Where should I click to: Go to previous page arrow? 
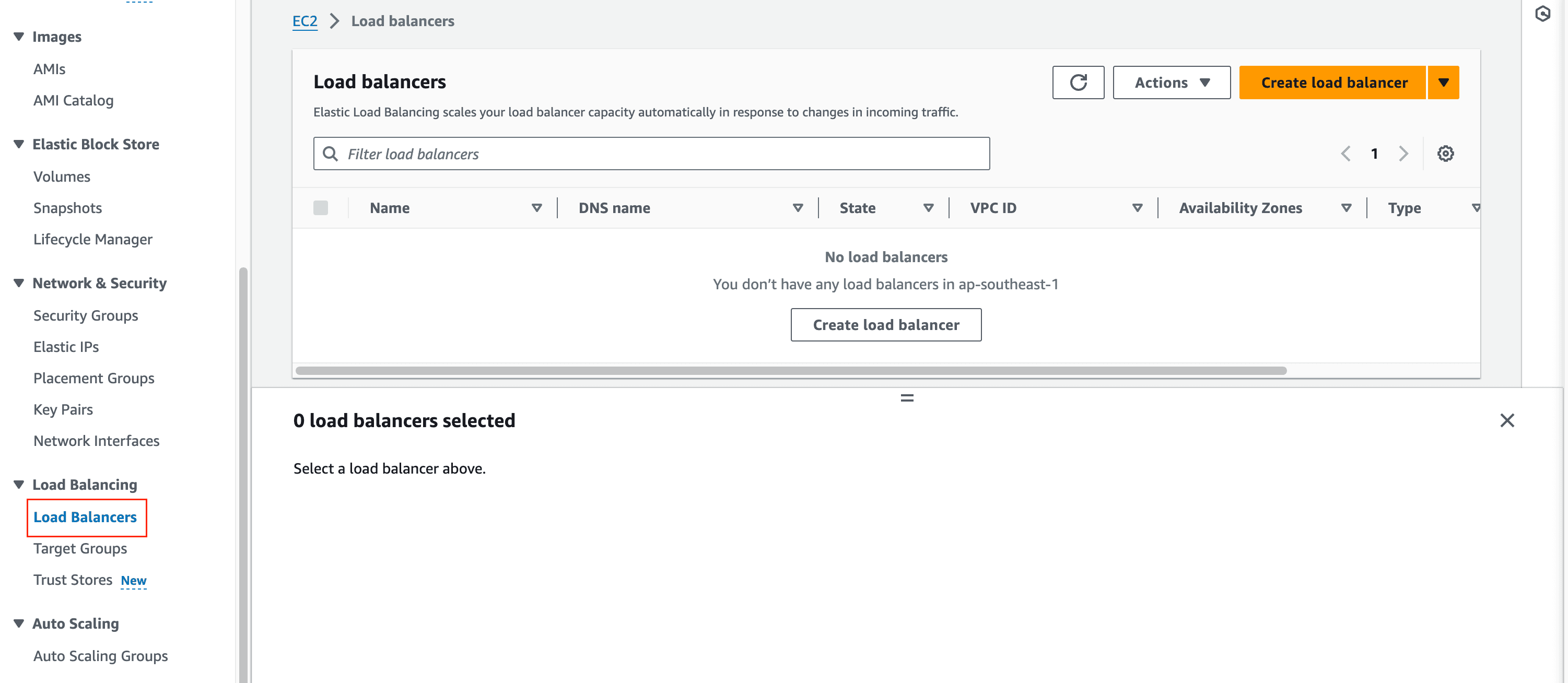1346,154
